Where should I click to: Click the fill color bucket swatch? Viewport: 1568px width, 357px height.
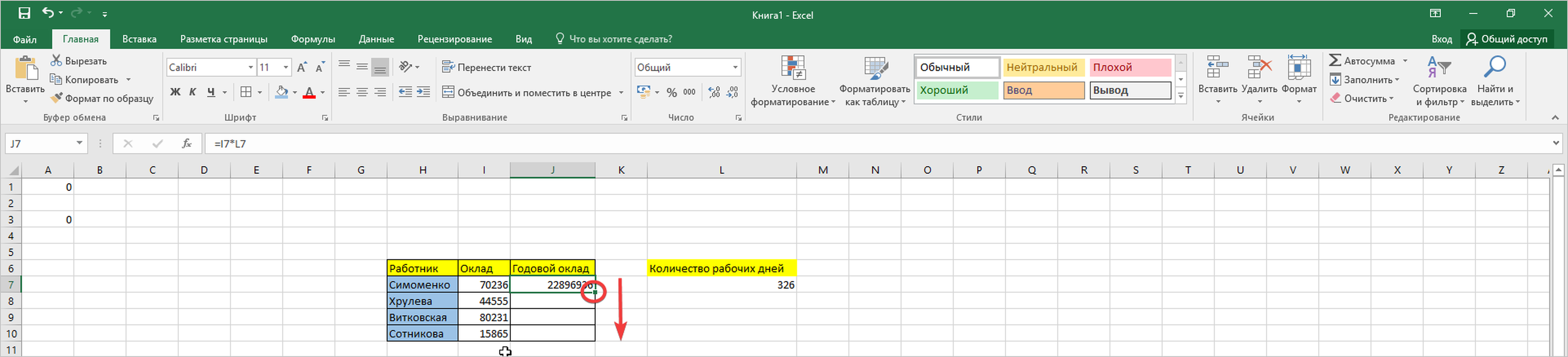coord(281,92)
